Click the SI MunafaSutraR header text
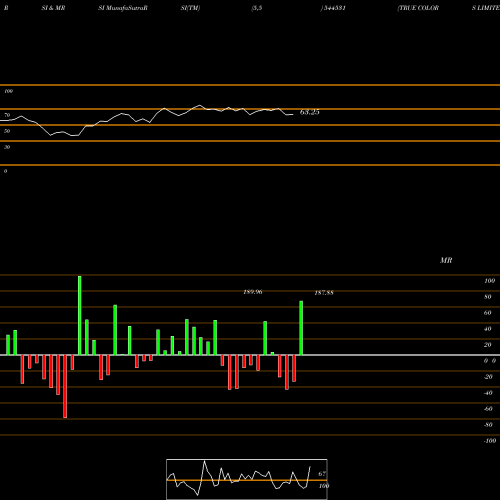 (x=123, y=8)
